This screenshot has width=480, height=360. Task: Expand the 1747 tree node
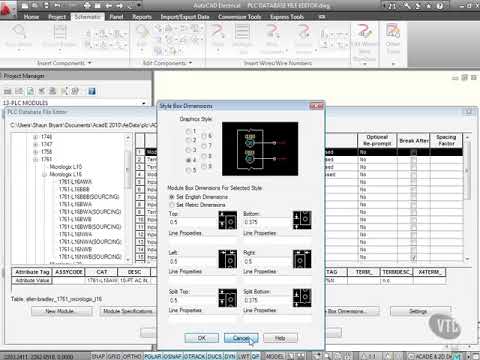pos(35,144)
